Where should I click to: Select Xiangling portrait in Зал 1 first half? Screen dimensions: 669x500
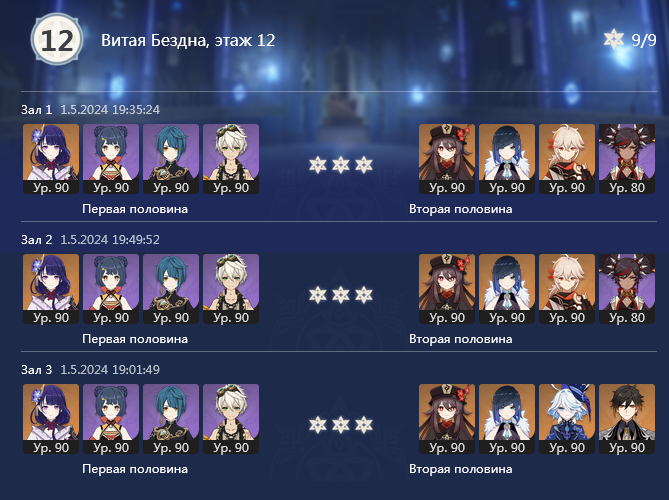pyautogui.click(x=111, y=159)
